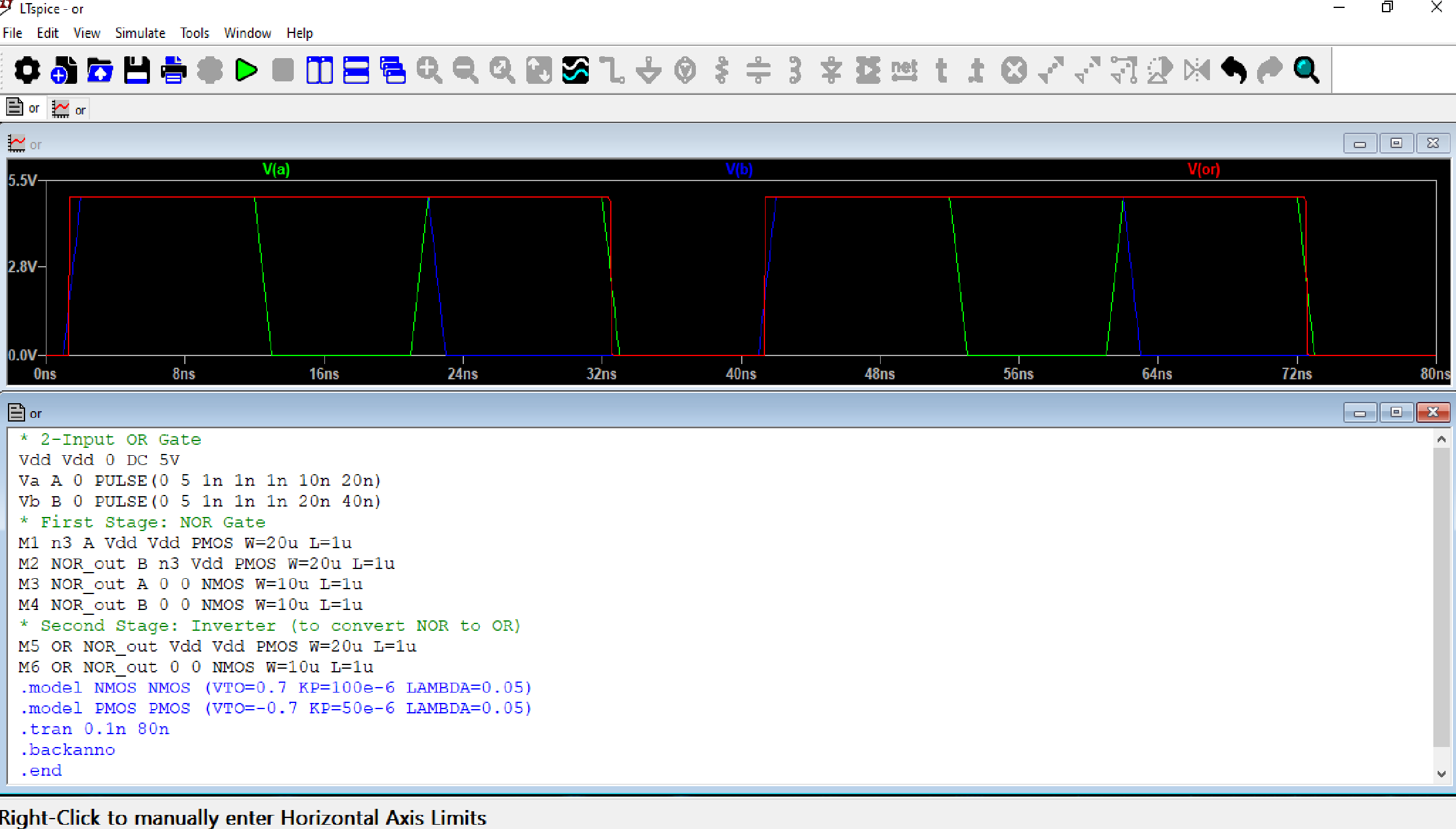Open an existing file via folder icon

[100, 70]
